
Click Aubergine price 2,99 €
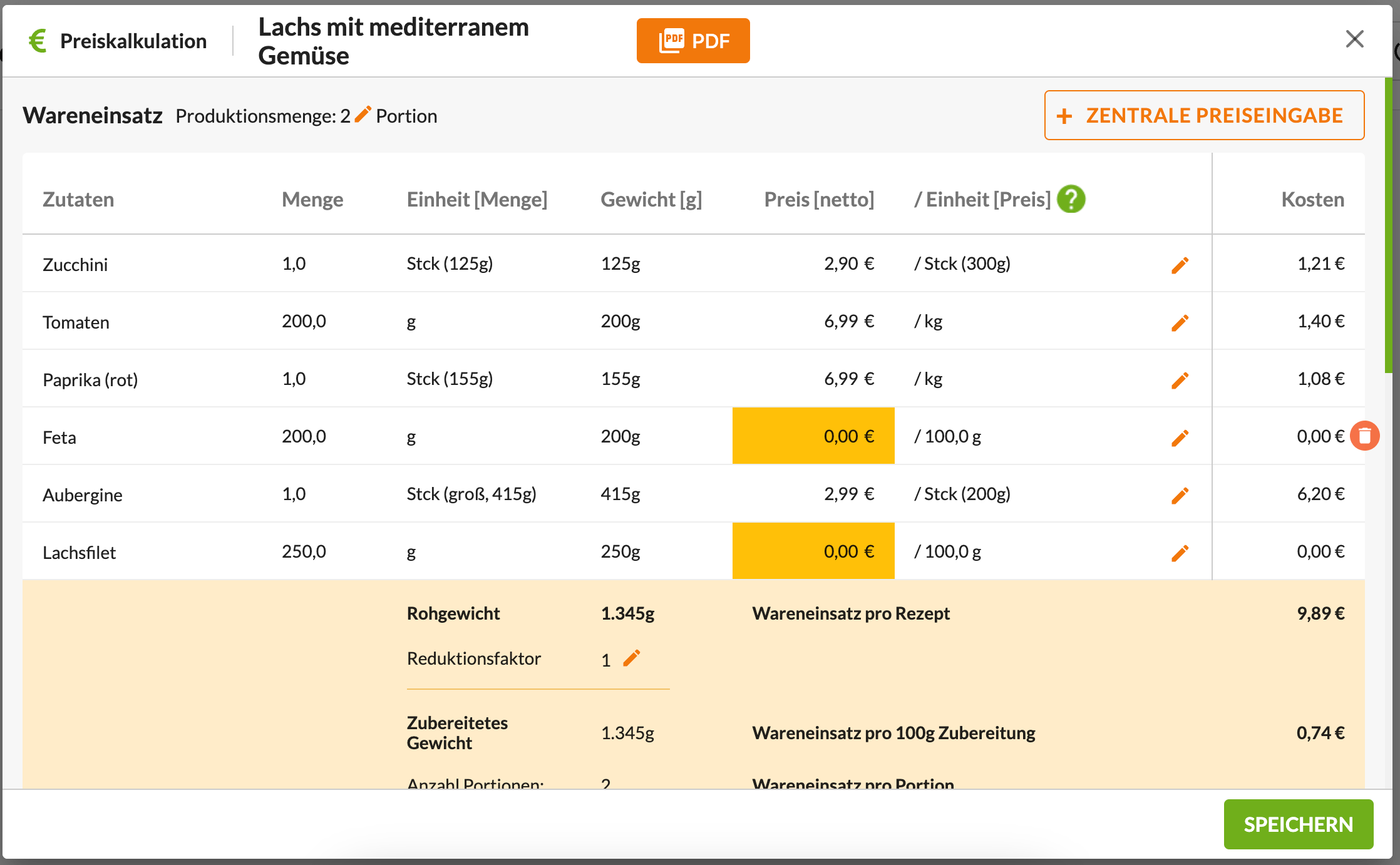point(849,493)
